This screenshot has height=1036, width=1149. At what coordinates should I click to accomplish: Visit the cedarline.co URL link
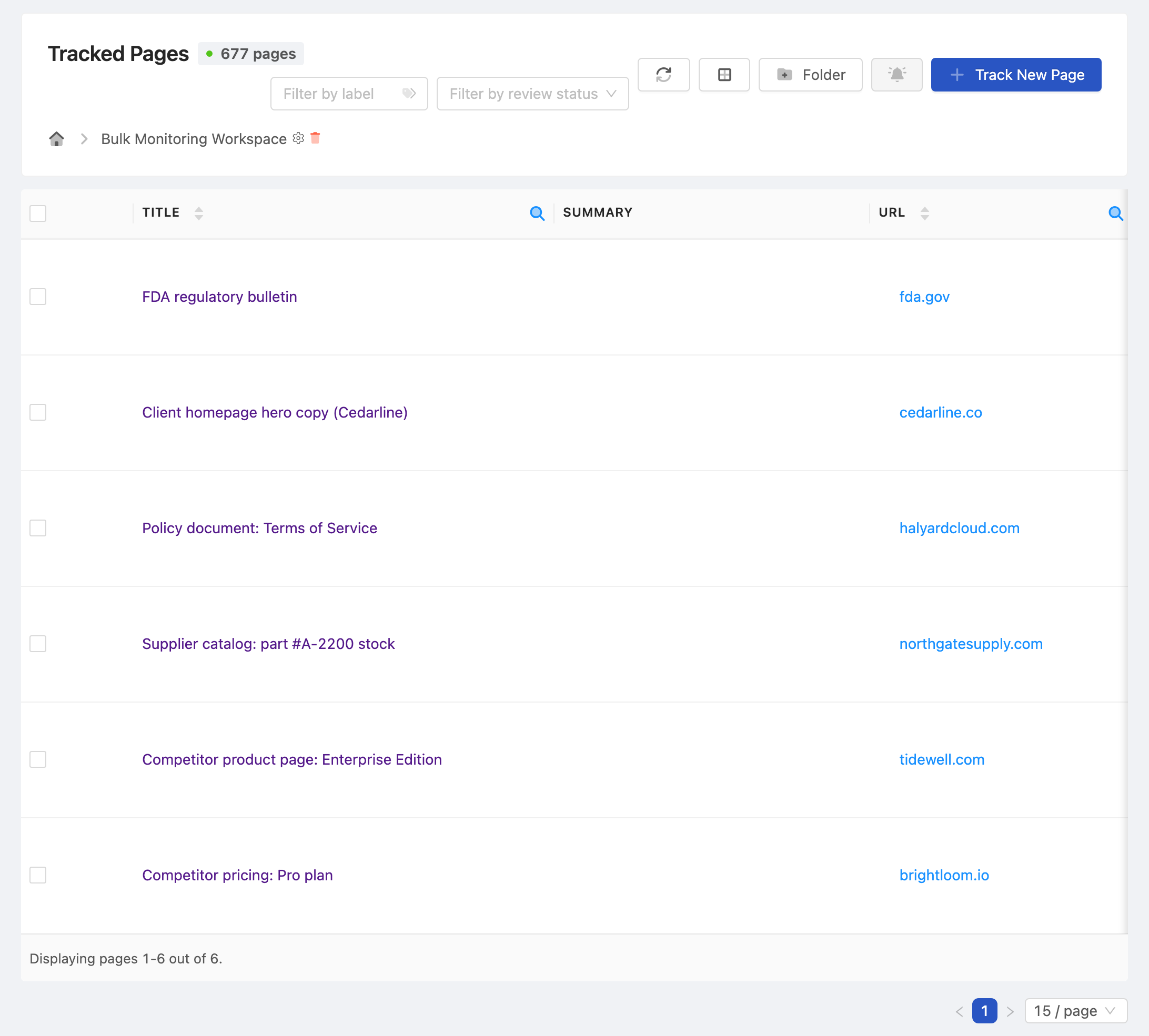click(941, 412)
